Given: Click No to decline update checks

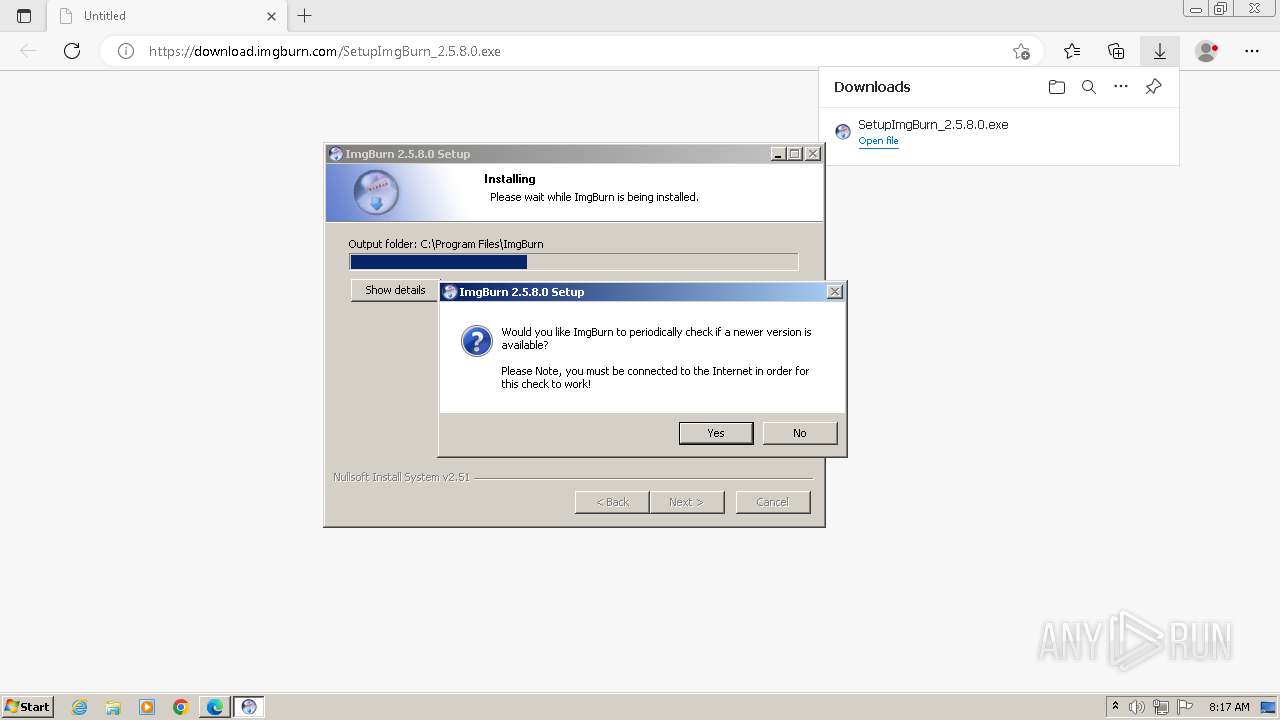Looking at the screenshot, I should point(799,433).
